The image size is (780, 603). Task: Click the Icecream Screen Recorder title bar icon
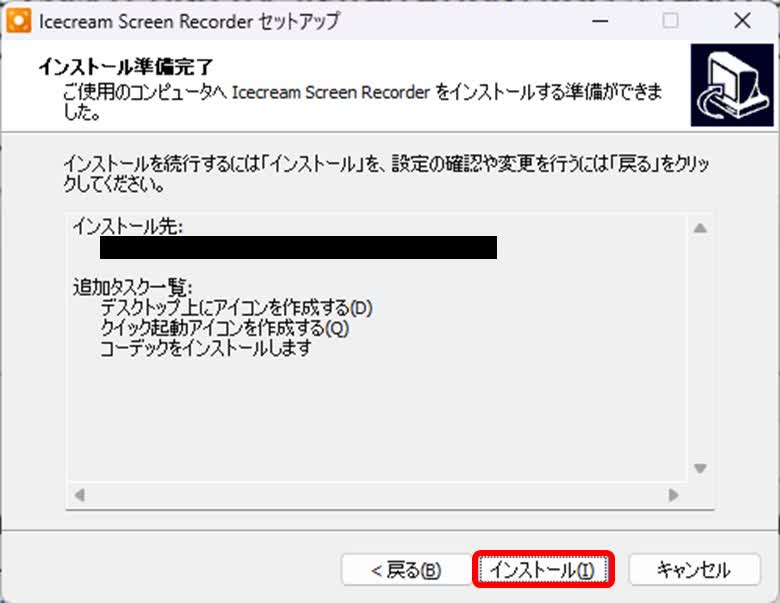click(x=18, y=21)
